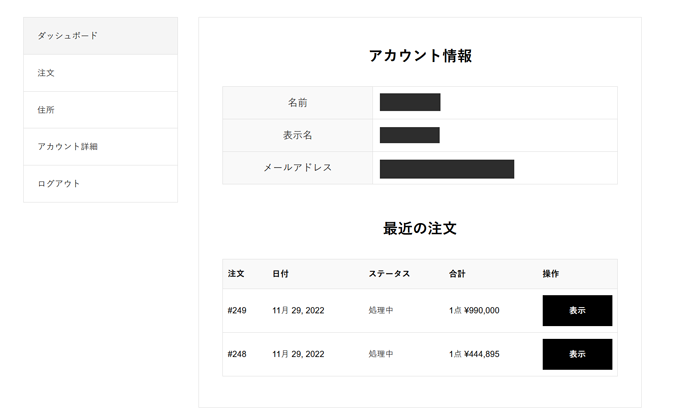Click the 合計 column header
The image size is (700, 412).
click(x=457, y=274)
